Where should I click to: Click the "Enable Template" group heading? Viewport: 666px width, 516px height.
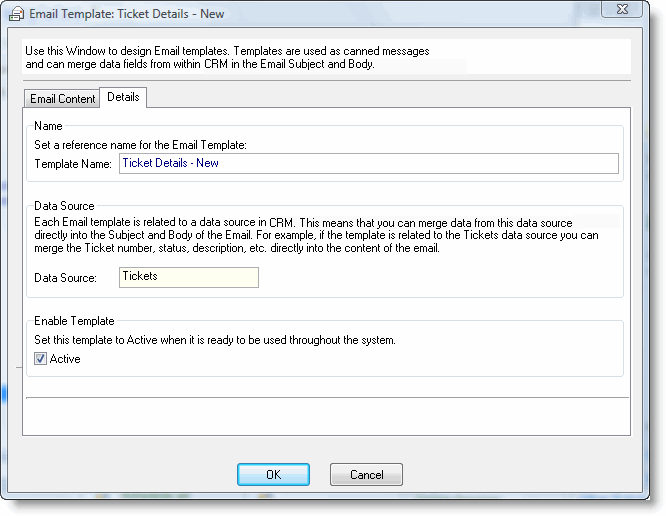[x=74, y=321]
